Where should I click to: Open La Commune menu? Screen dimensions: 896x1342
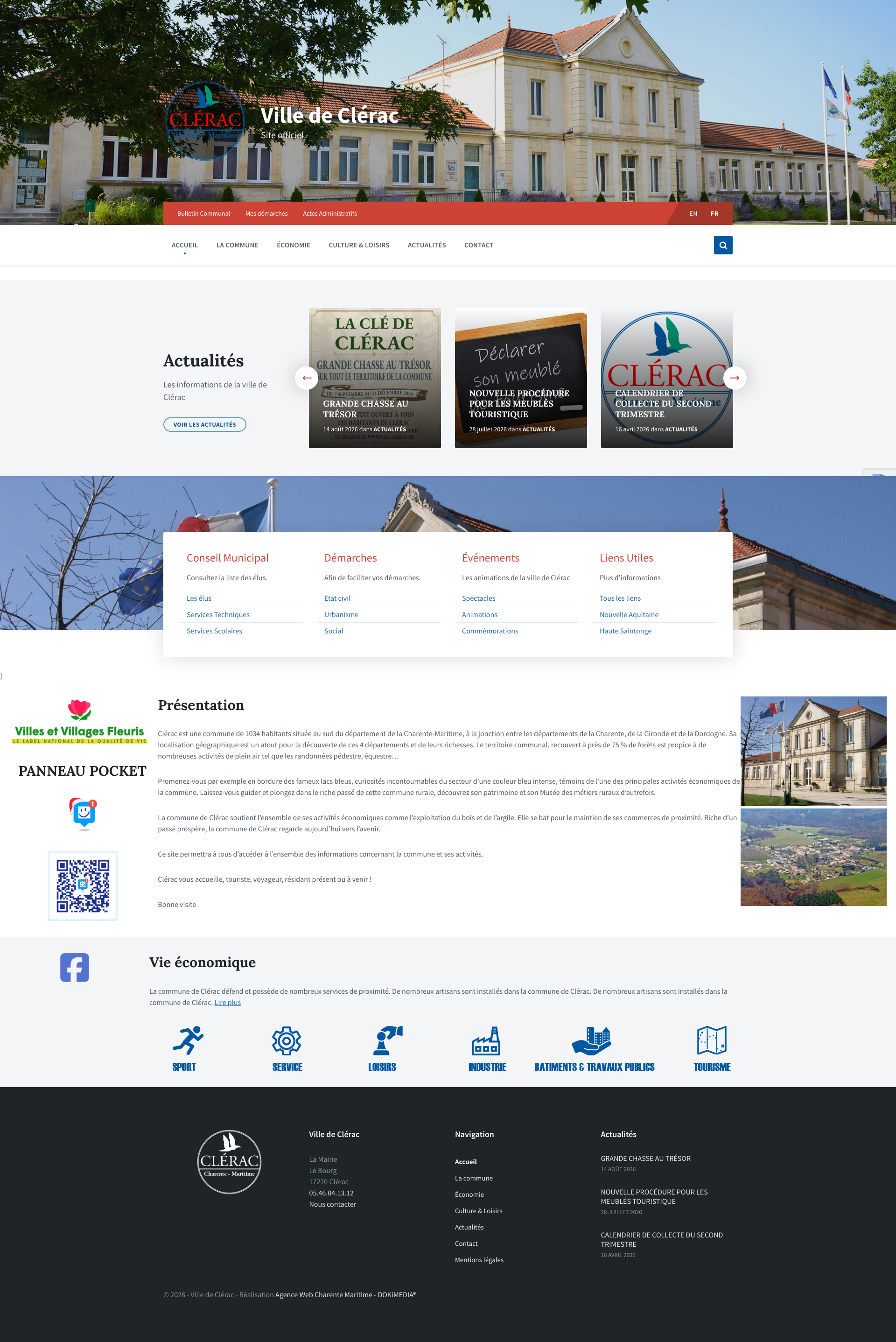pyautogui.click(x=237, y=245)
